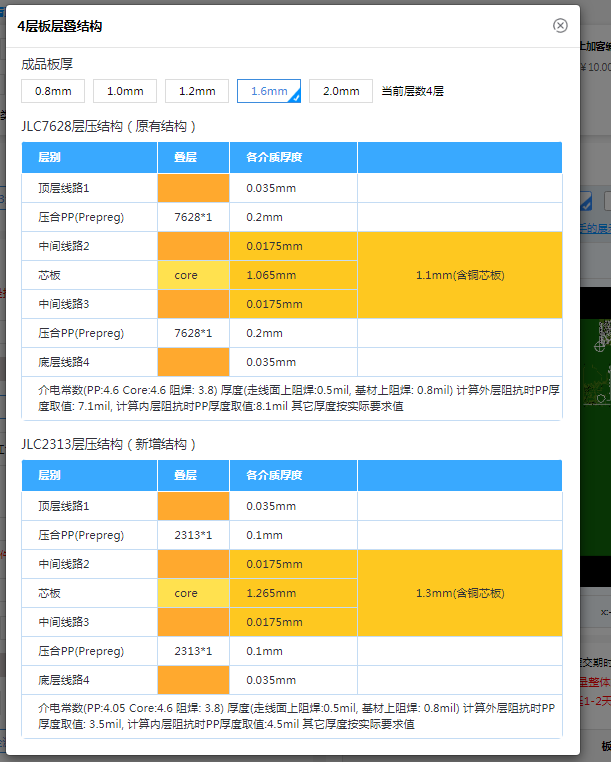
Task: Click the 1.3mm(含铜芯板) yellow cell
Action: (459, 593)
